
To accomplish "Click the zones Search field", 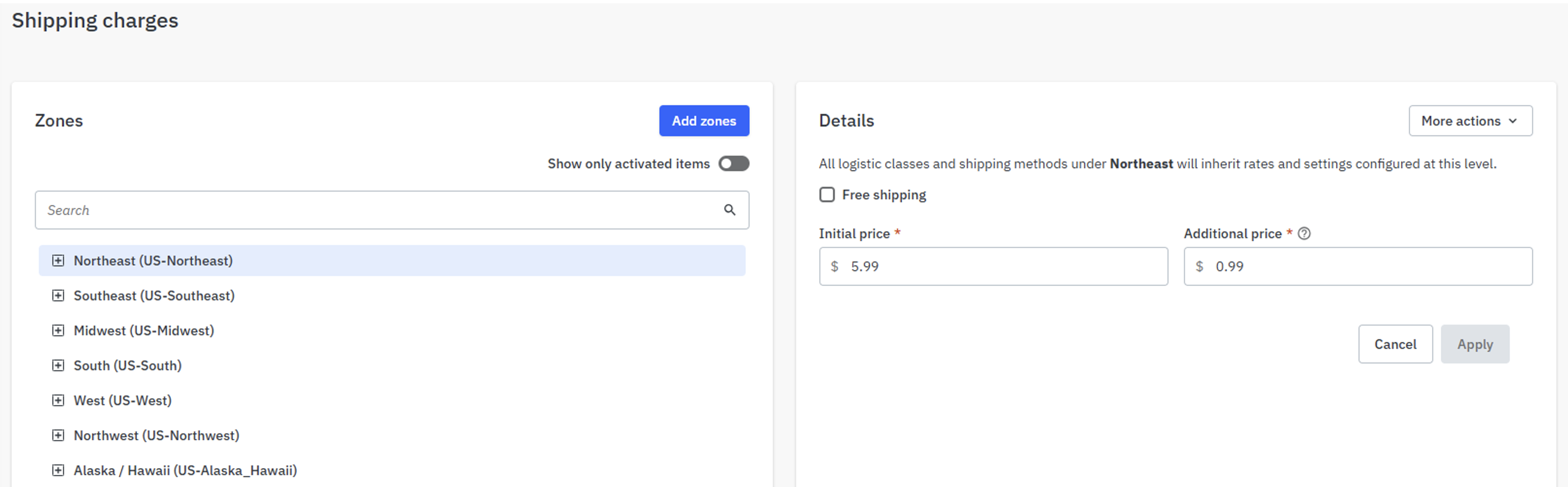I will (392, 210).
